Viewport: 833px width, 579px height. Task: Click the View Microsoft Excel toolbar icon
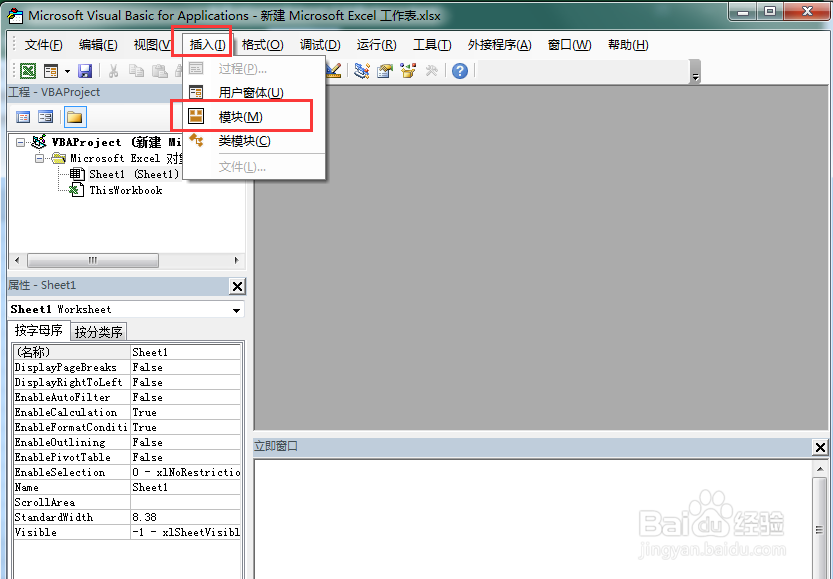[28, 71]
